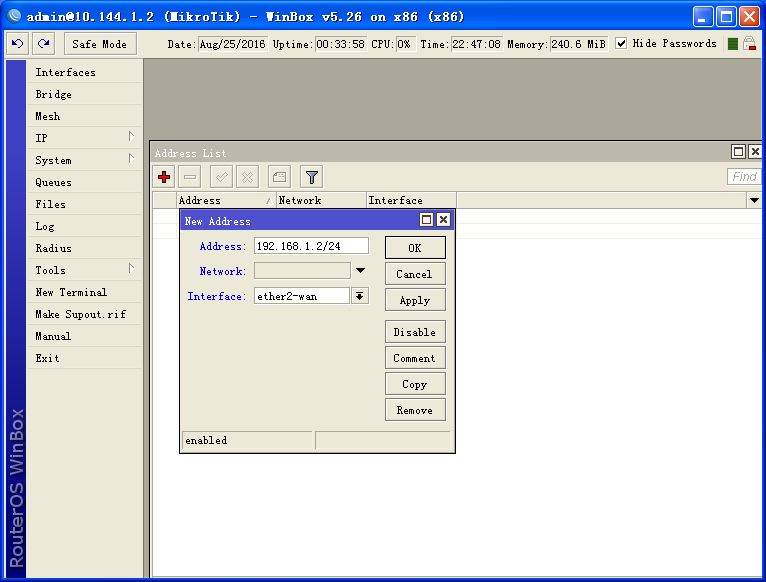The height and width of the screenshot is (582, 766).
Task: Click the Memory value 240.6 MiB
Action: pos(579,44)
